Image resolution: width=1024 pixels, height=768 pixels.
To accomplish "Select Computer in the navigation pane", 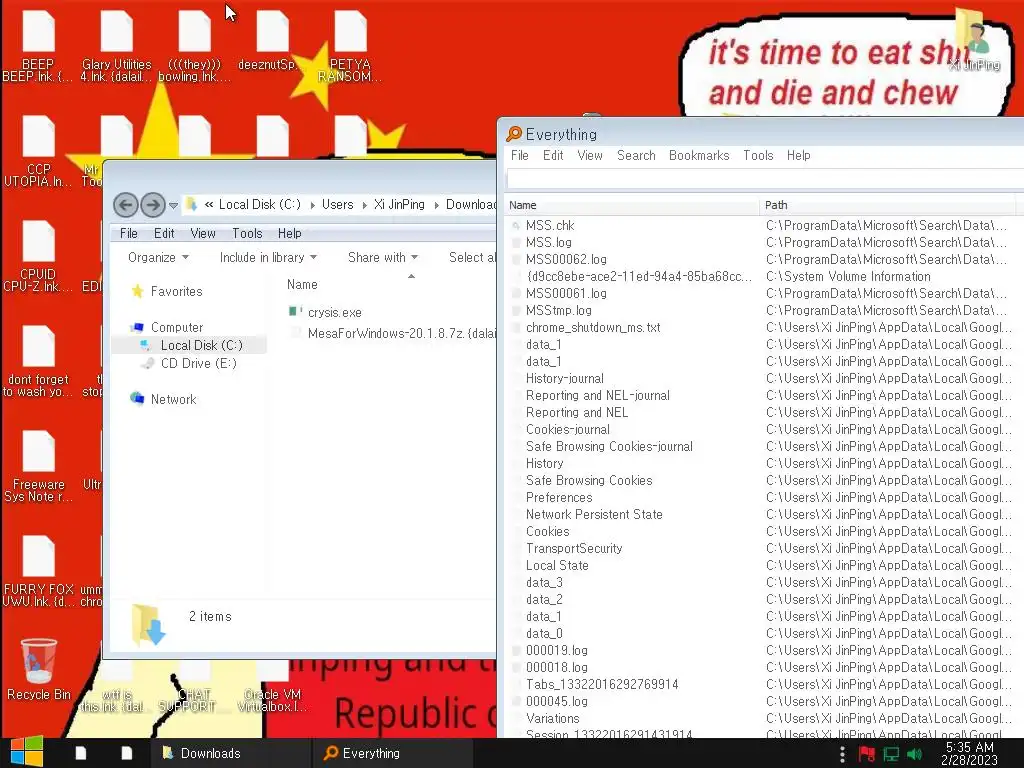I will point(176,327).
